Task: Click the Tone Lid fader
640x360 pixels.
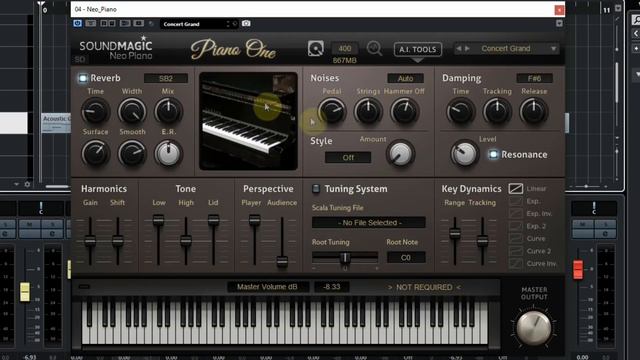Action: [x=213, y=220]
